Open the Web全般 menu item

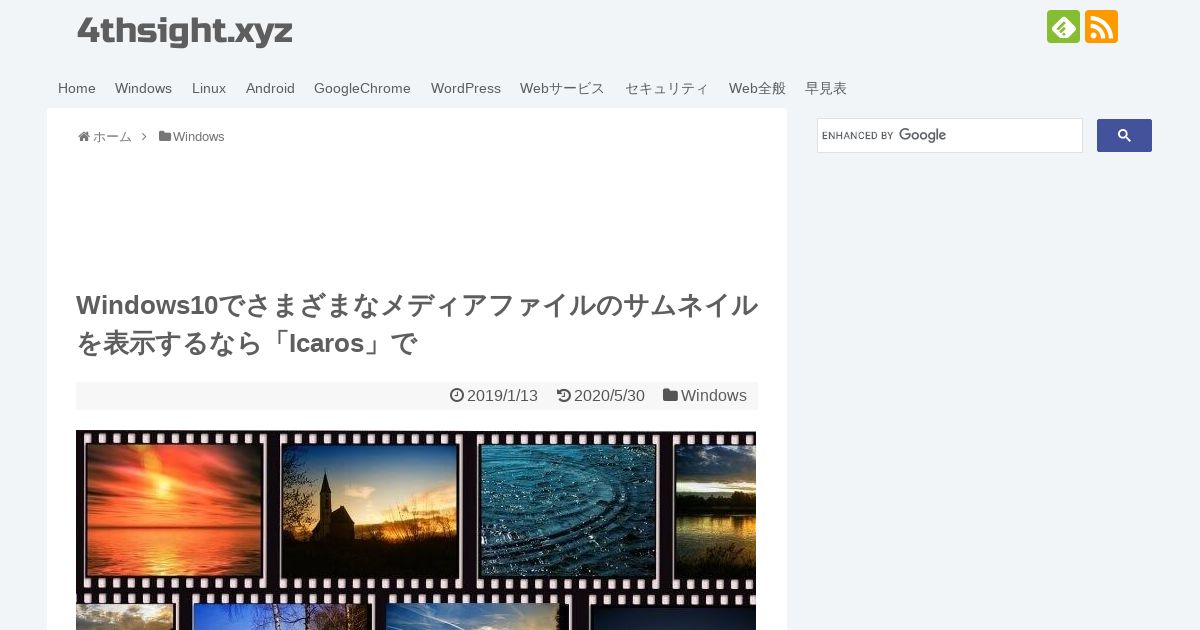coord(757,88)
